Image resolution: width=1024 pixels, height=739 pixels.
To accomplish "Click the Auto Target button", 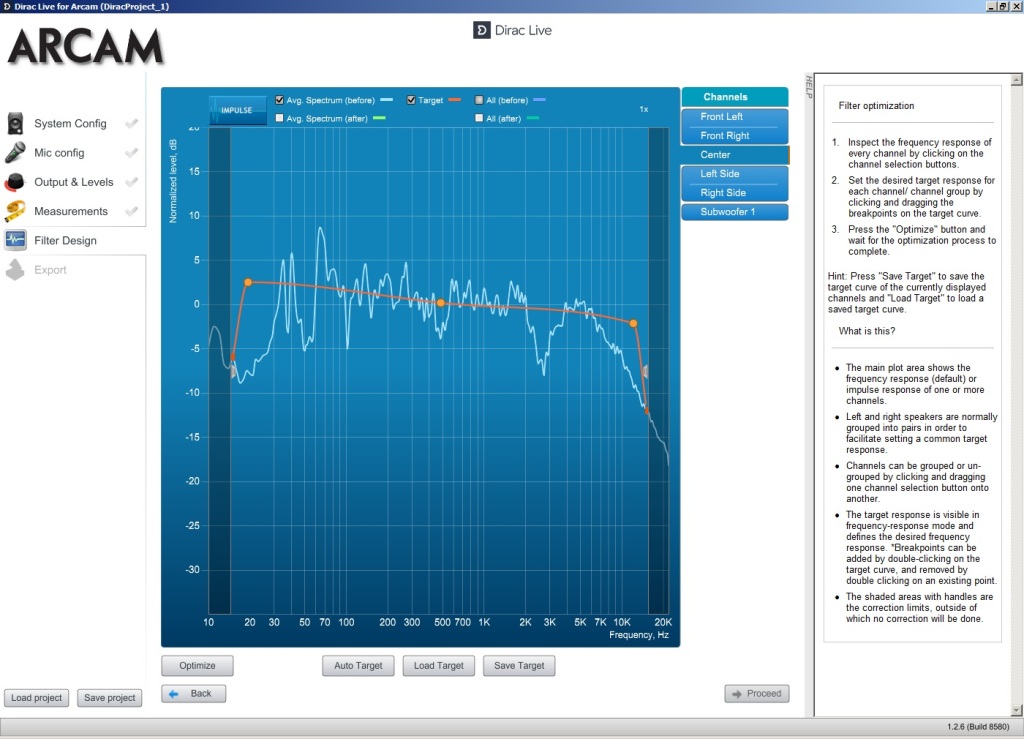I will click(358, 666).
